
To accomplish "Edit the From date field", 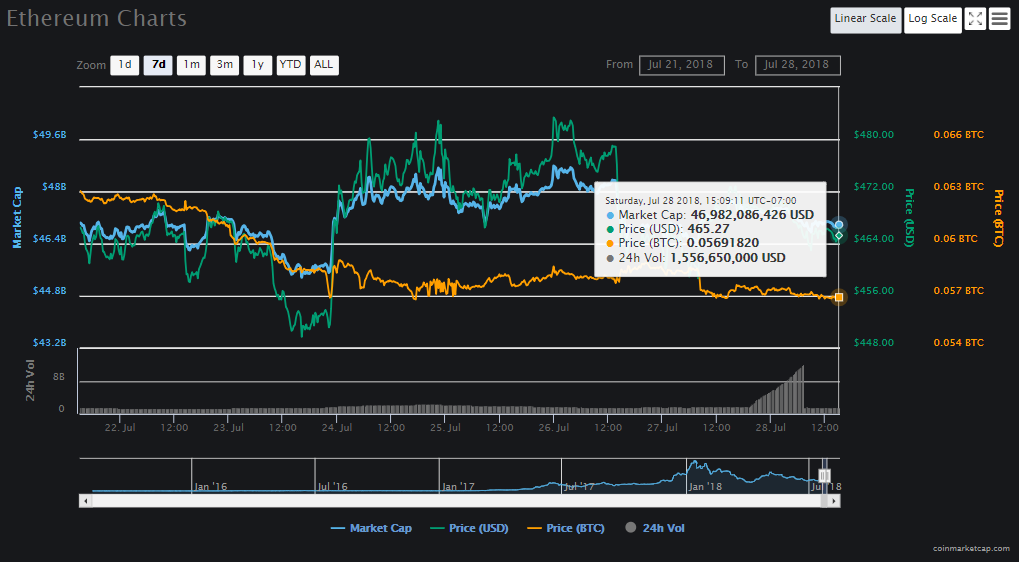I will [x=682, y=65].
